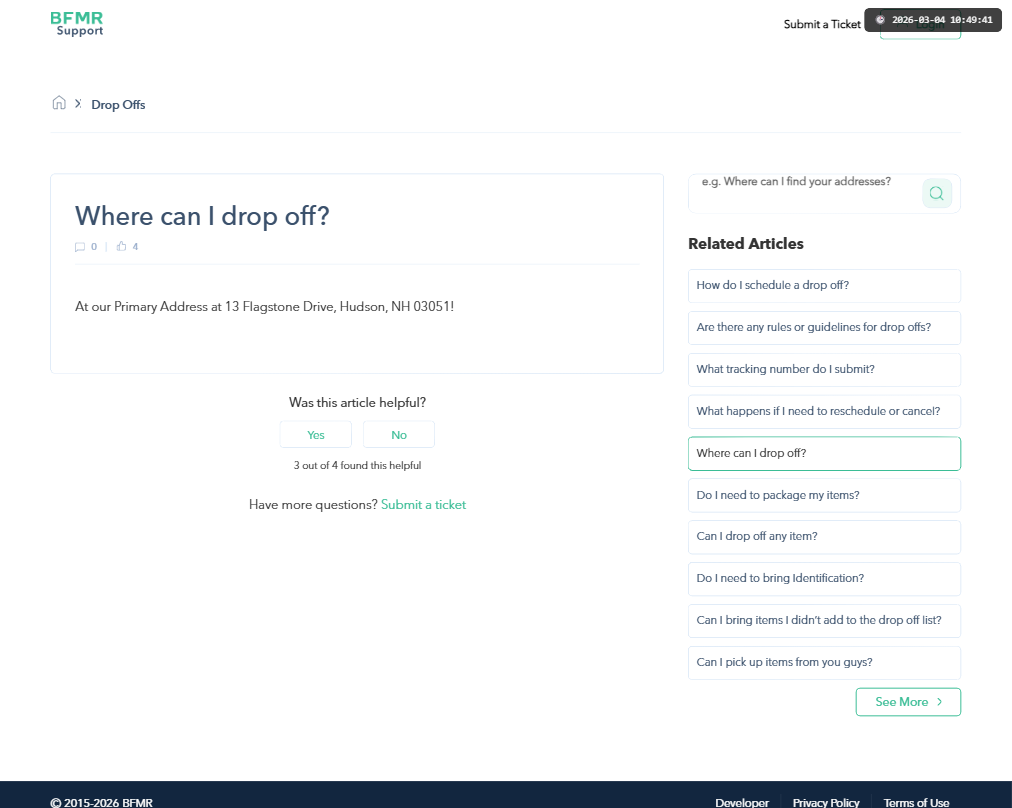The image size is (1012, 808).
Task: Open 'What happens if I need to reschedule' article
Action: 824,412
